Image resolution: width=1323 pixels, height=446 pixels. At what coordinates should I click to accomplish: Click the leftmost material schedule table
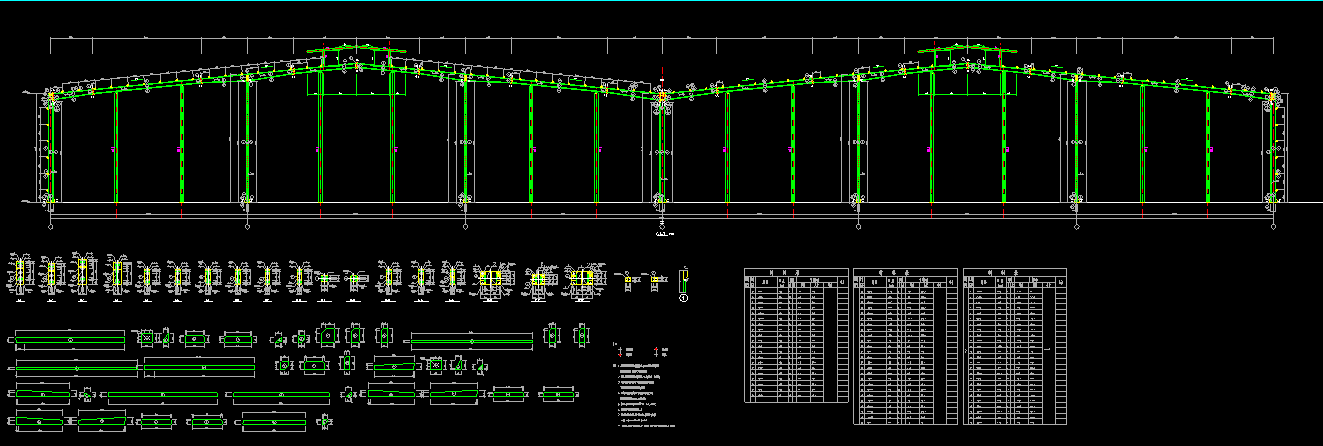pos(796,336)
